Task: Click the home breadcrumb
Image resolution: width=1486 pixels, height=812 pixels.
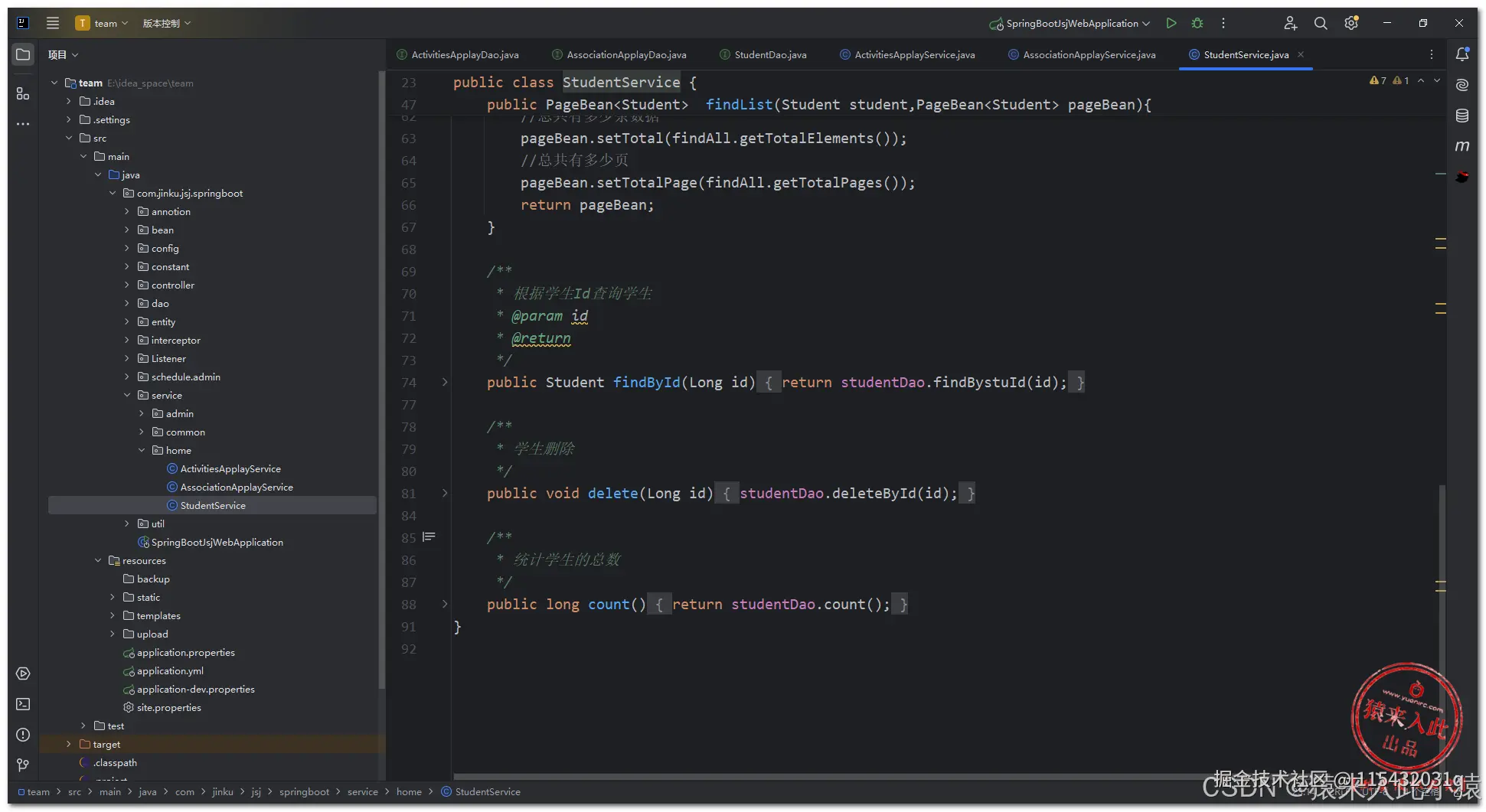Action: coord(409,792)
